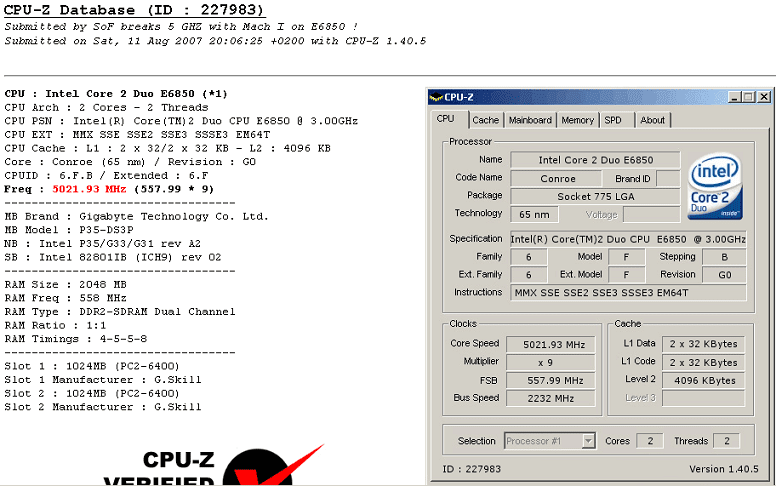Click the Name field Intel Core 2 Duo E6850
776x486 pixels.
595,160
